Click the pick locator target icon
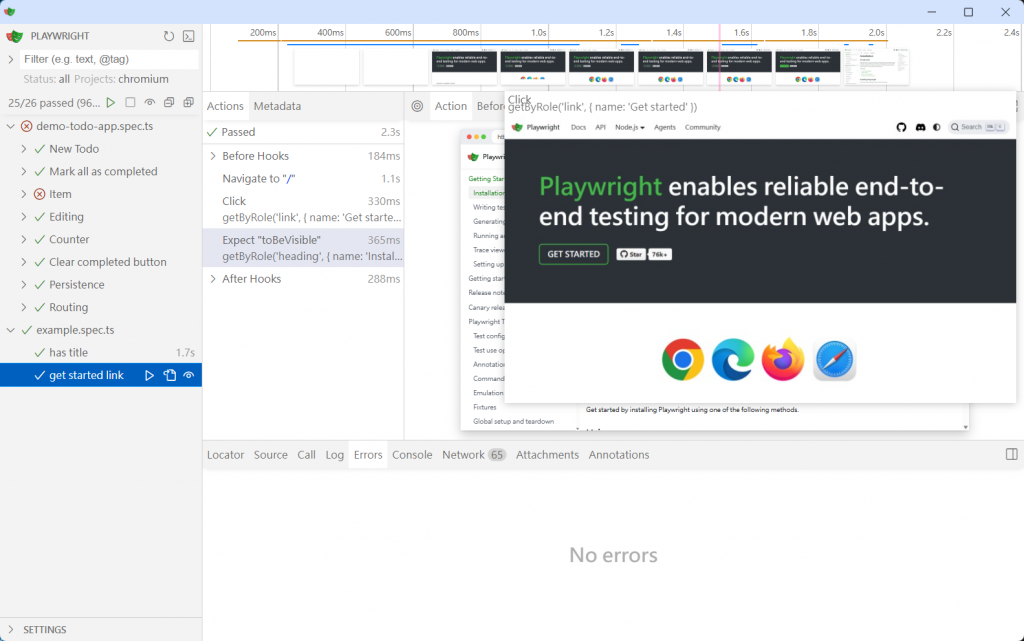The height and width of the screenshot is (641, 1024). click(417, 106)
